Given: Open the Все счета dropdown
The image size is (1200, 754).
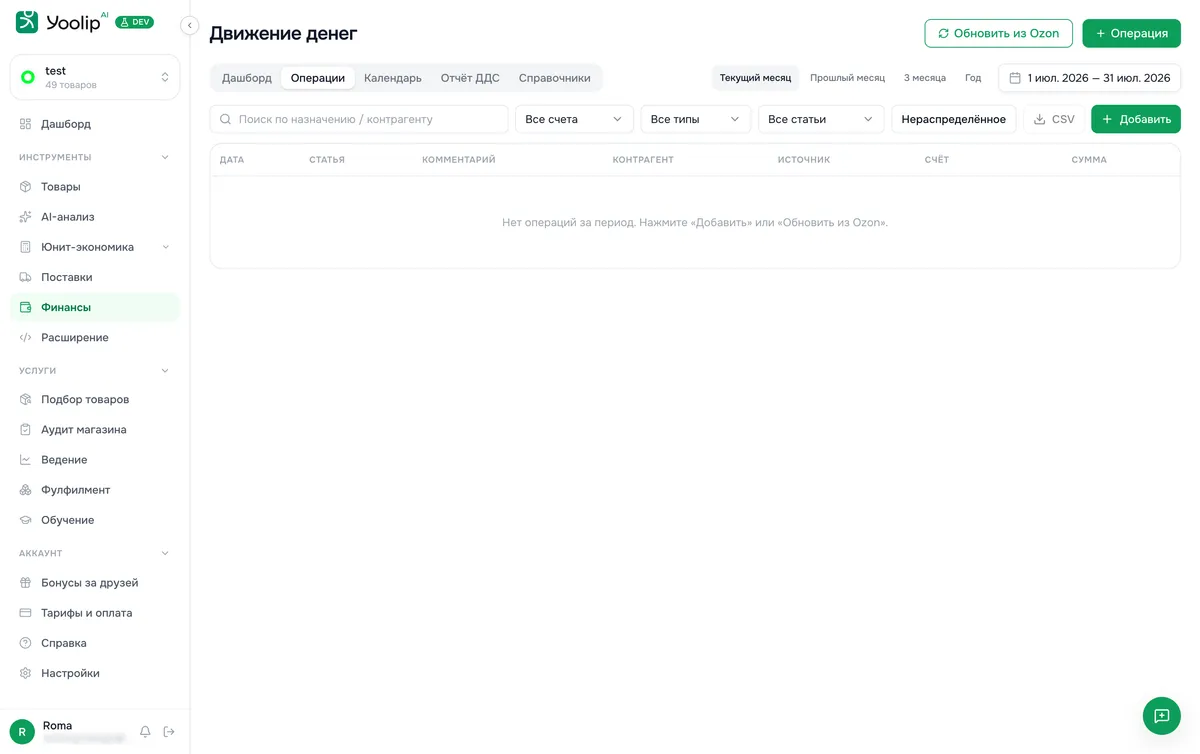Looking at the screenshot, I should 574,119.
